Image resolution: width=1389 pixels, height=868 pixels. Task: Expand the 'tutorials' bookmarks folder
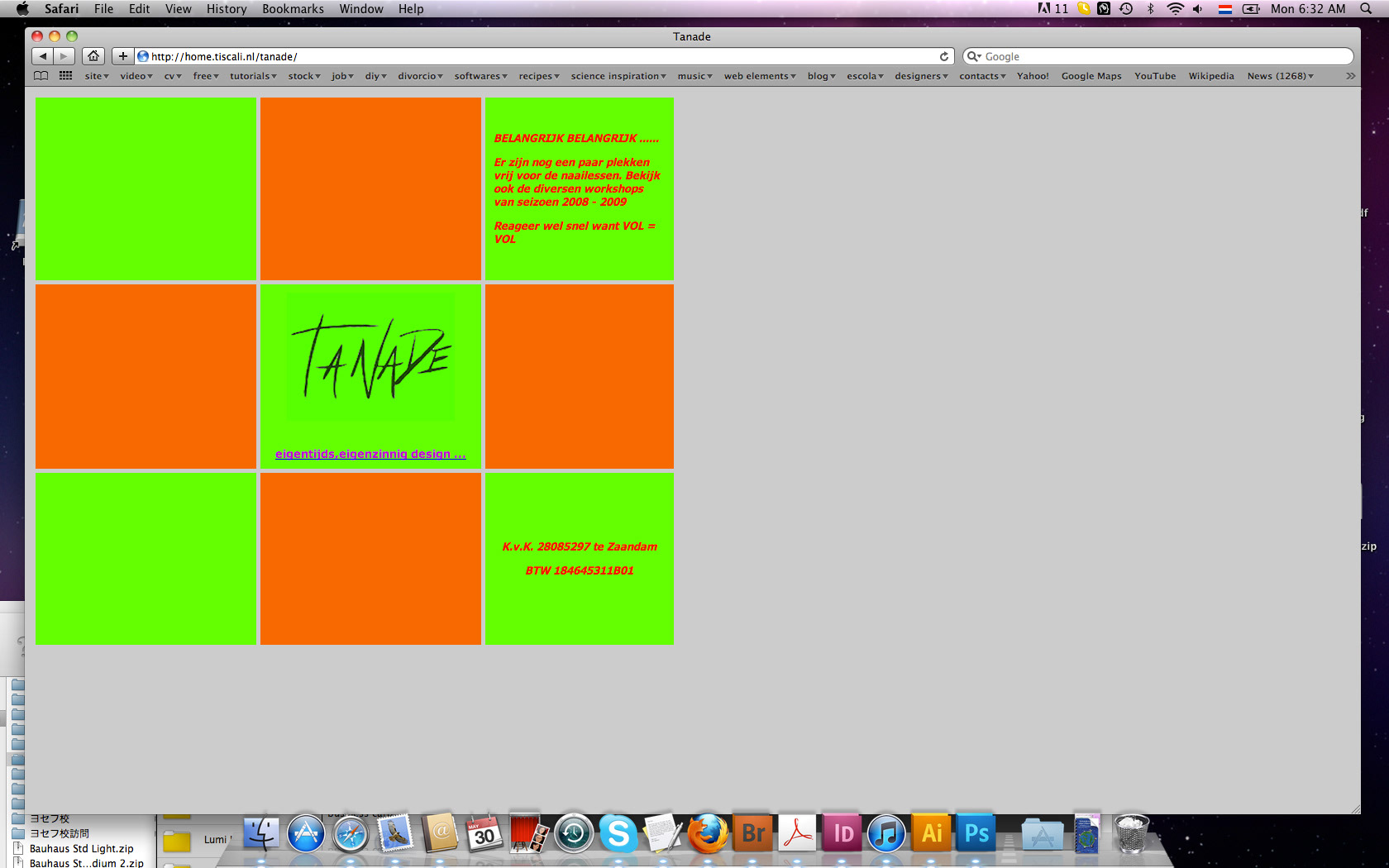click(x=253, y=76)
